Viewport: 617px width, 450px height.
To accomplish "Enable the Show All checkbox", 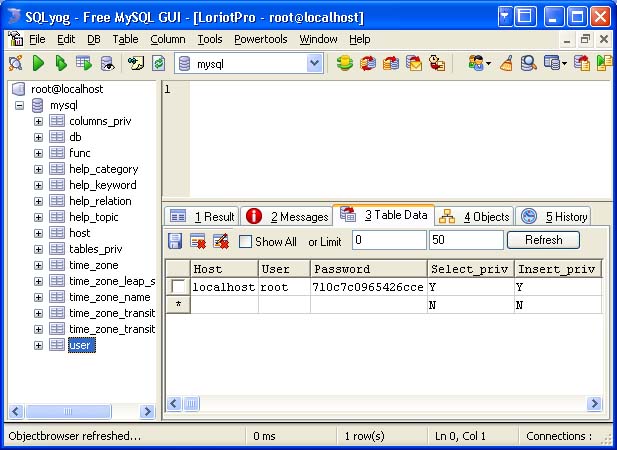I will (245, 241).
